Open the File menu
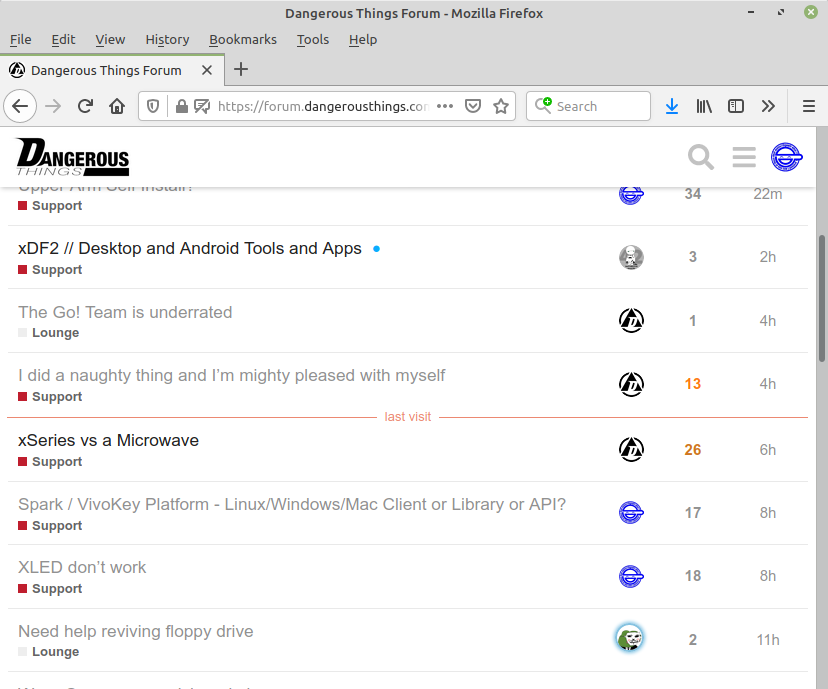The height and width of the screenshot is (689, 828). 21,40
